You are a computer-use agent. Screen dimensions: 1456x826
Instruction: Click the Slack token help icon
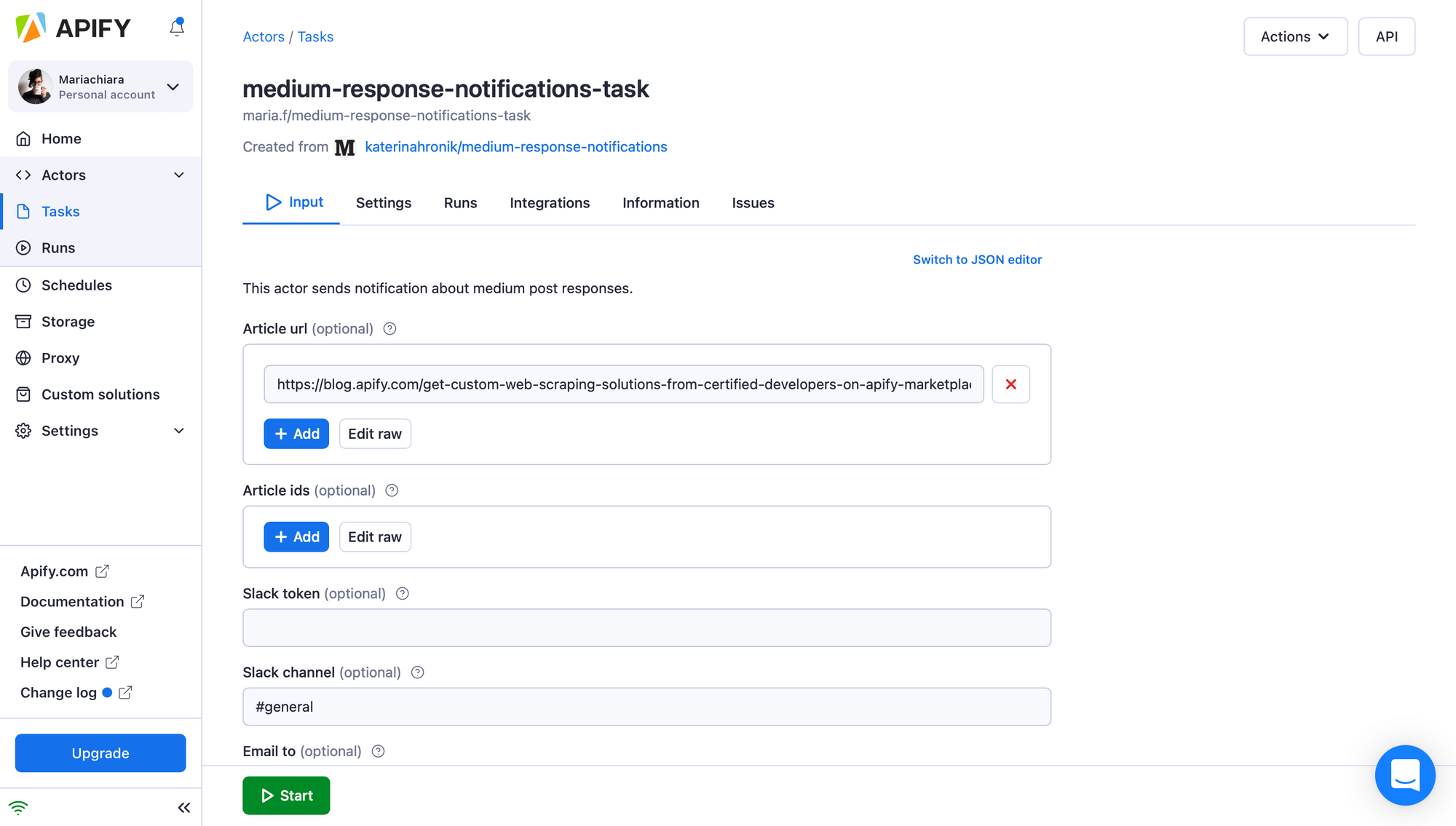click(x=402, y=594)
